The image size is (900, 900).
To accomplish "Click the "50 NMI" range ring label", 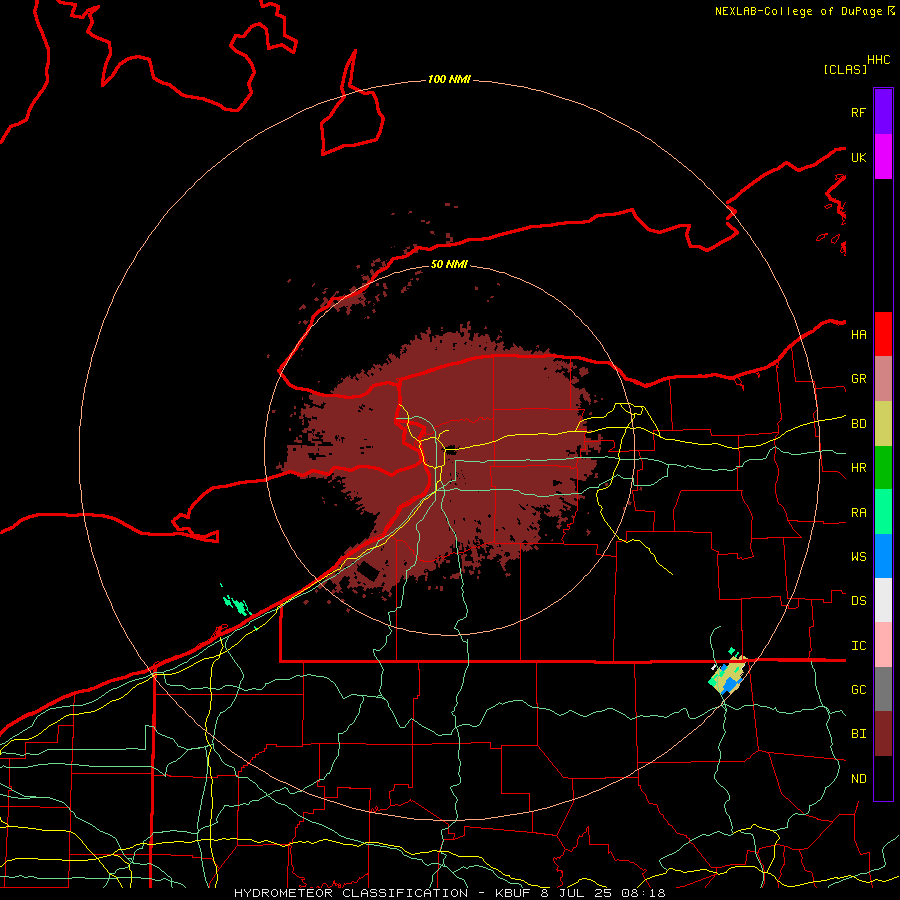I will point(449,264).
